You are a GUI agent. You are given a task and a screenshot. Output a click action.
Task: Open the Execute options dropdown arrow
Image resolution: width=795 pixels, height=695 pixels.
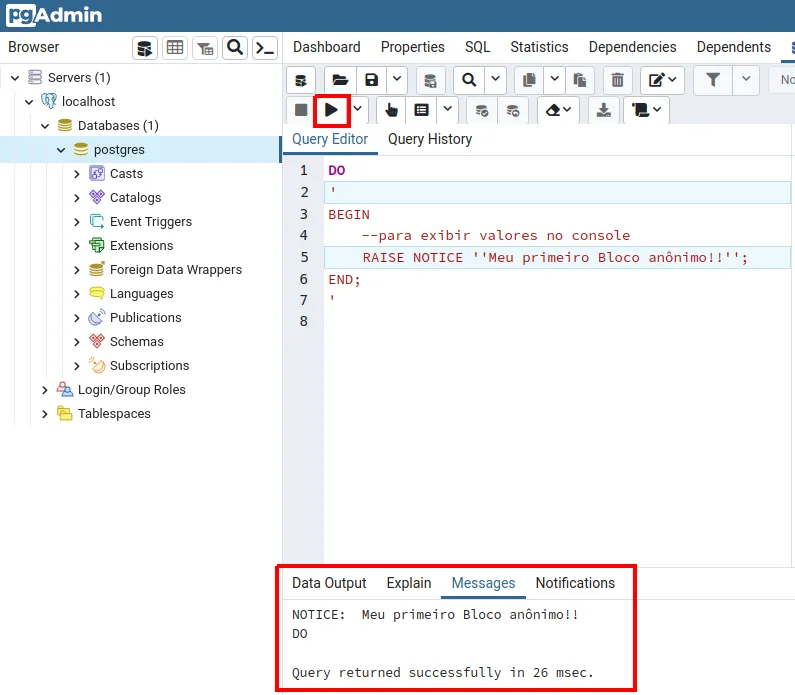pos(357,109)
